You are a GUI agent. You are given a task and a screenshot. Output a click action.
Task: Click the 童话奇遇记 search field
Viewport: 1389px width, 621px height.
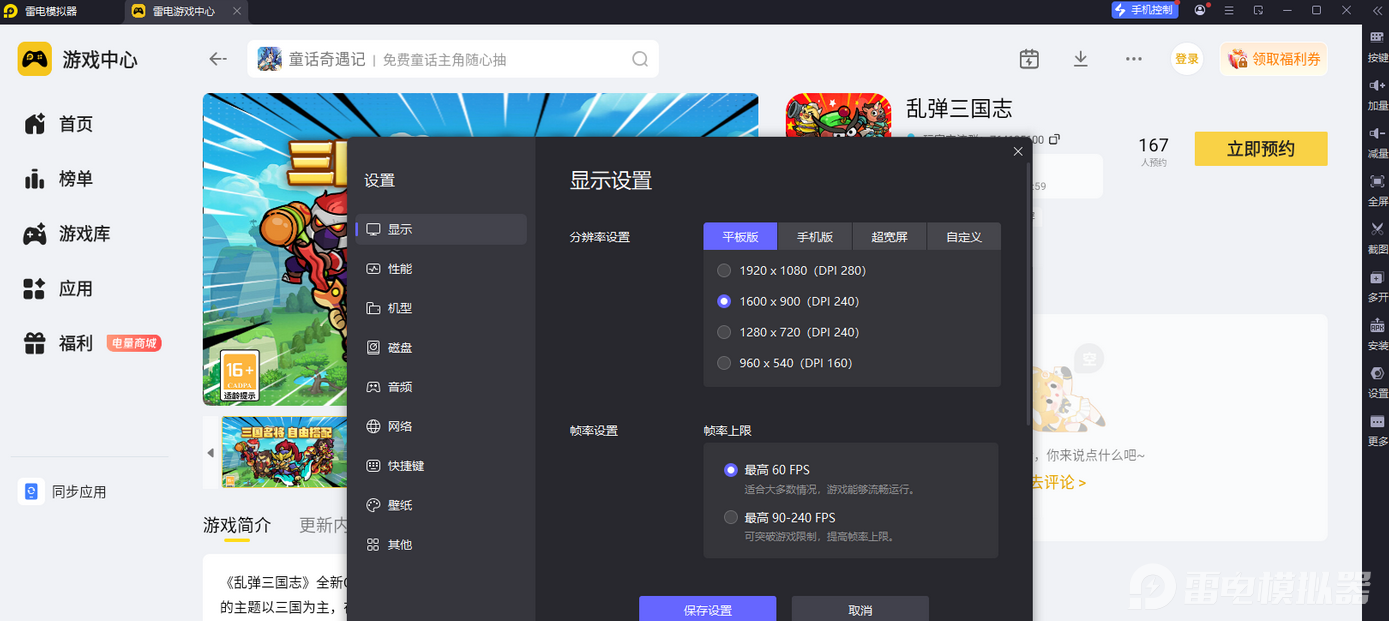click(453, 59)
